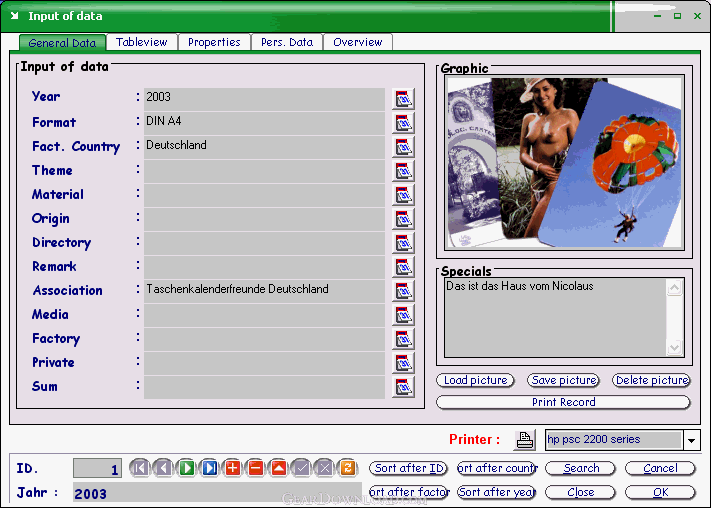Add a new record with plus button
Viewport: 711px width, 508px height.
[232, 468]
